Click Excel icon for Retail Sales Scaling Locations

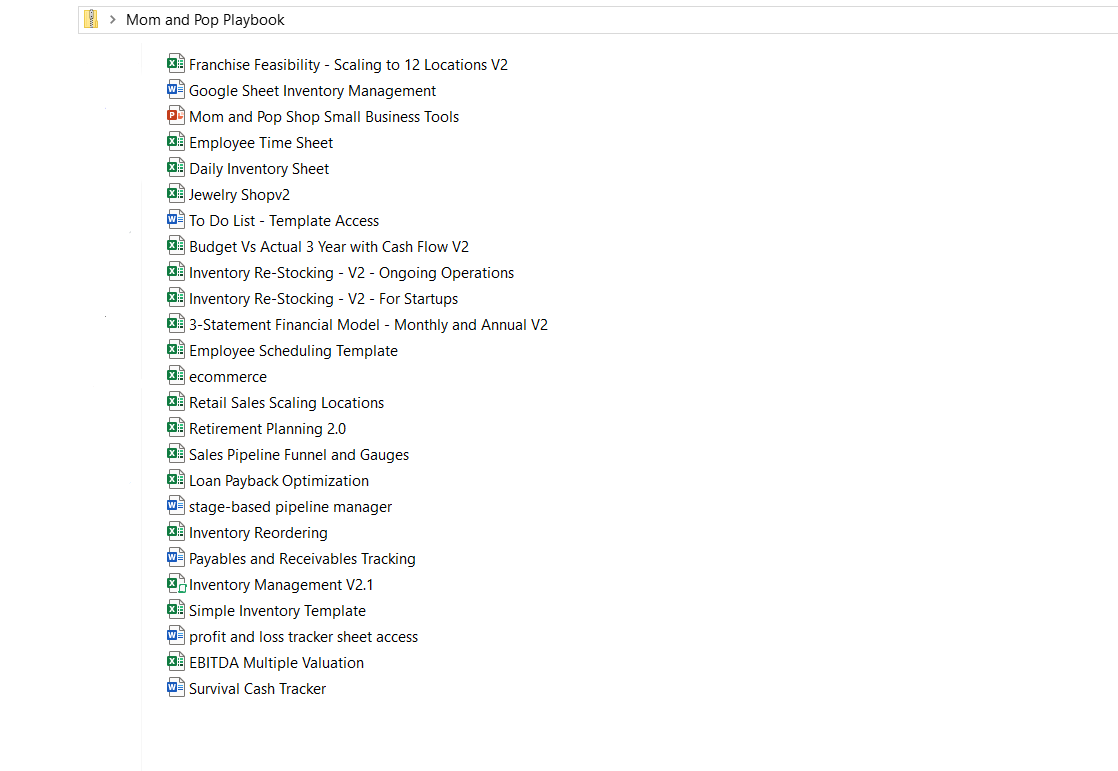point(175,402)
